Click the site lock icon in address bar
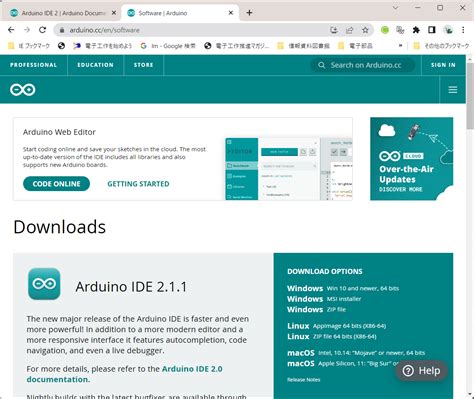 62,30
